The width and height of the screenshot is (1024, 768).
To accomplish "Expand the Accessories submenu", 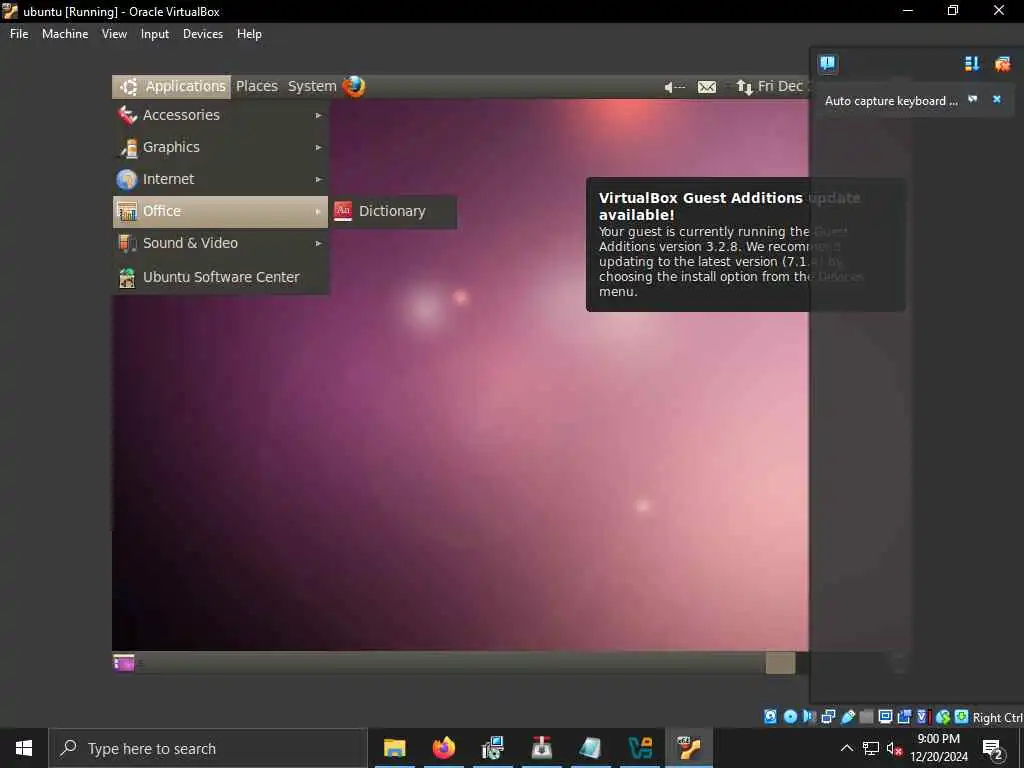I will point(220,115).
